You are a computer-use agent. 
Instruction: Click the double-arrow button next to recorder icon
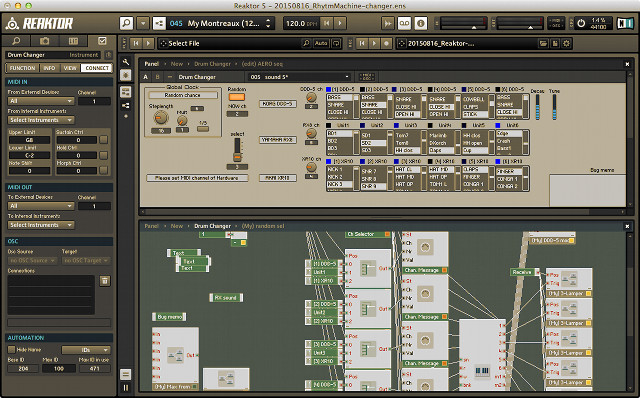click(x=387, y=23)
